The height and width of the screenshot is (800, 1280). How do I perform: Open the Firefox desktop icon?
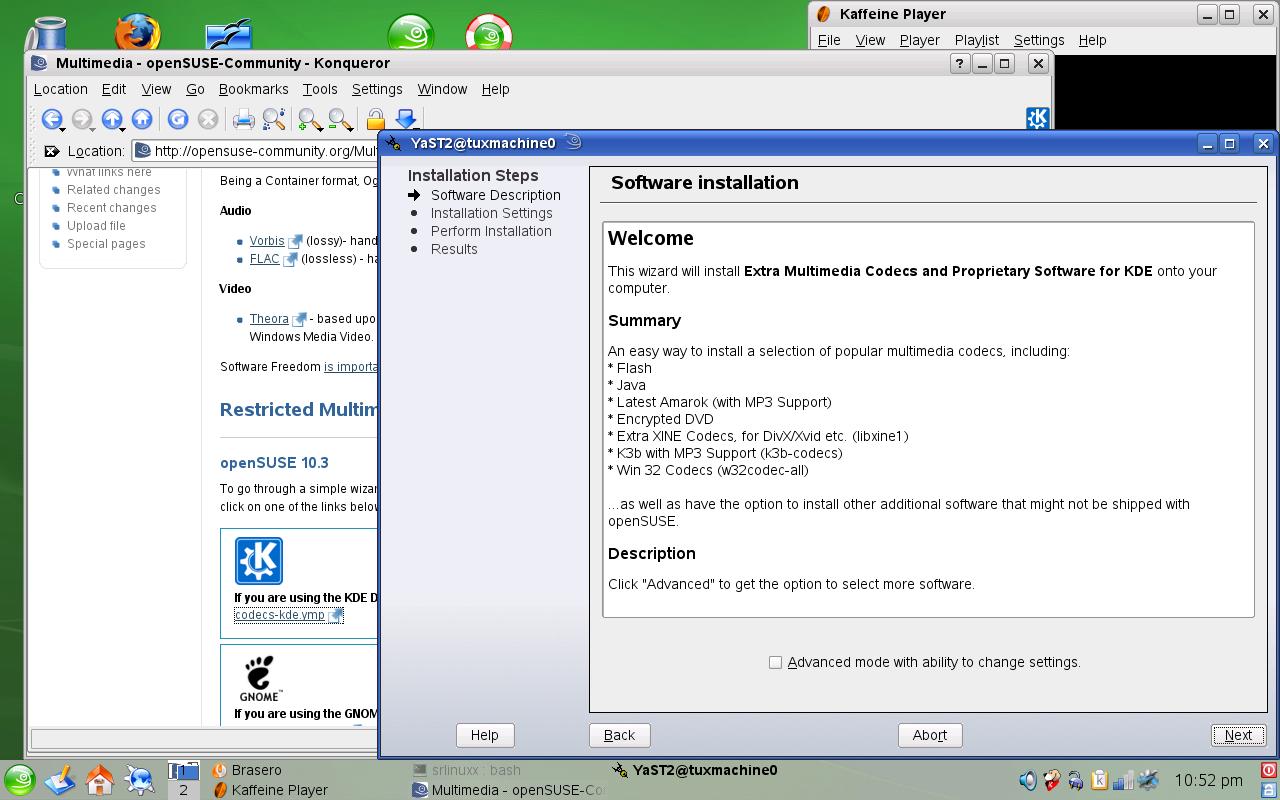(x=138, y=32)
